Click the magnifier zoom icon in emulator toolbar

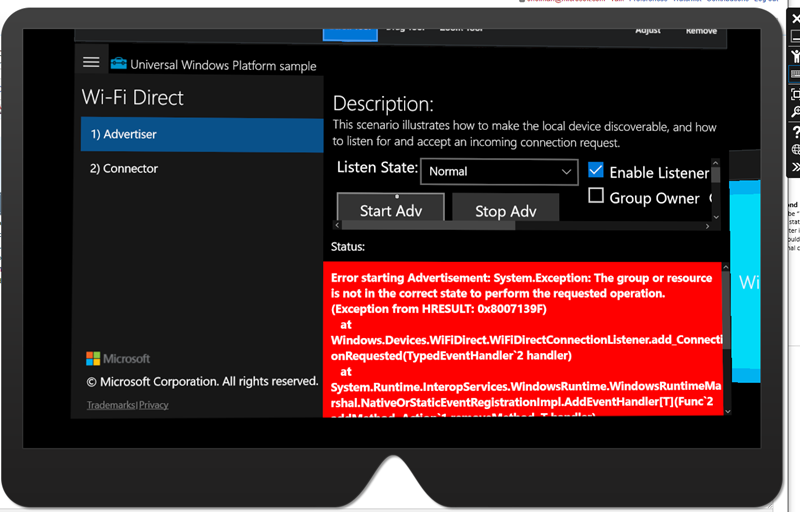click(795, 112)
